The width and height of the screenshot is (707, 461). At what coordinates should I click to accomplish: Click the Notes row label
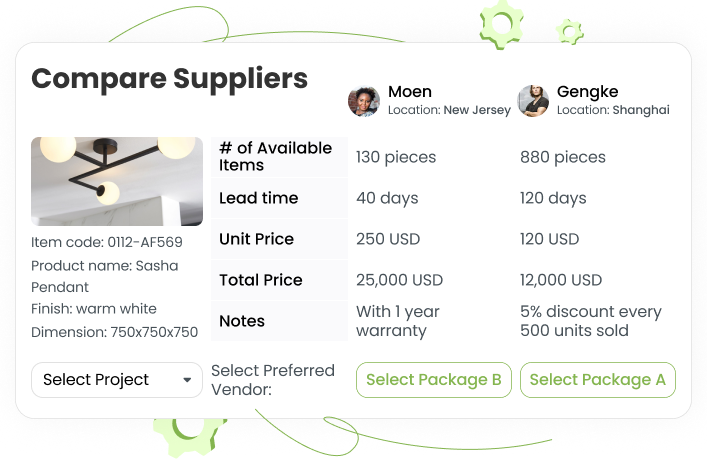[x=242, y=321]
